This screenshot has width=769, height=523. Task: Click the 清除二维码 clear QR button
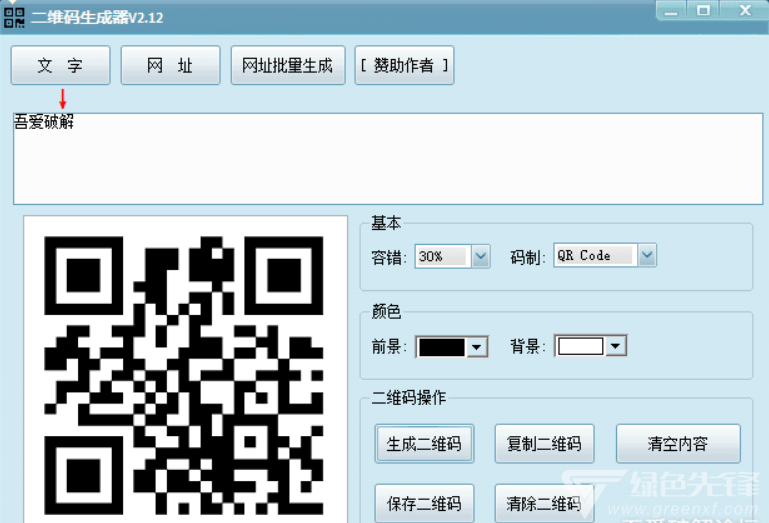[544, 503]
